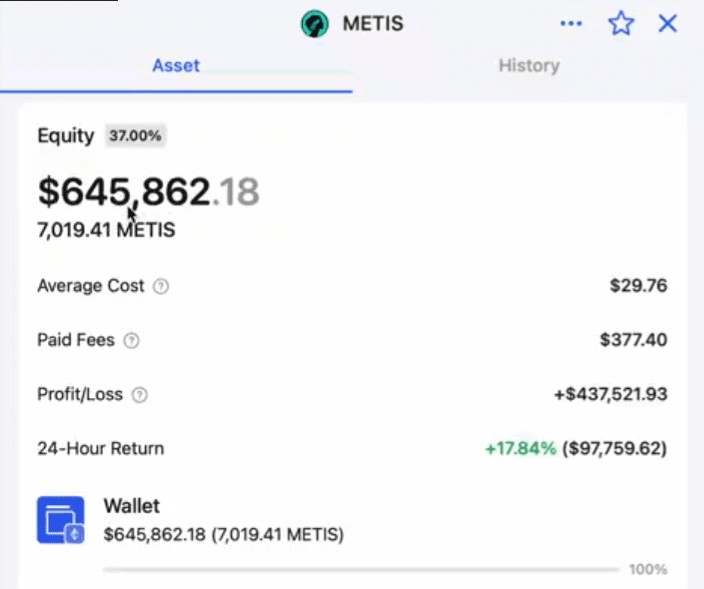Click the blue Wallet icon
The width and height of the screenshot is (704, 589).
click(x=60, y=520)
